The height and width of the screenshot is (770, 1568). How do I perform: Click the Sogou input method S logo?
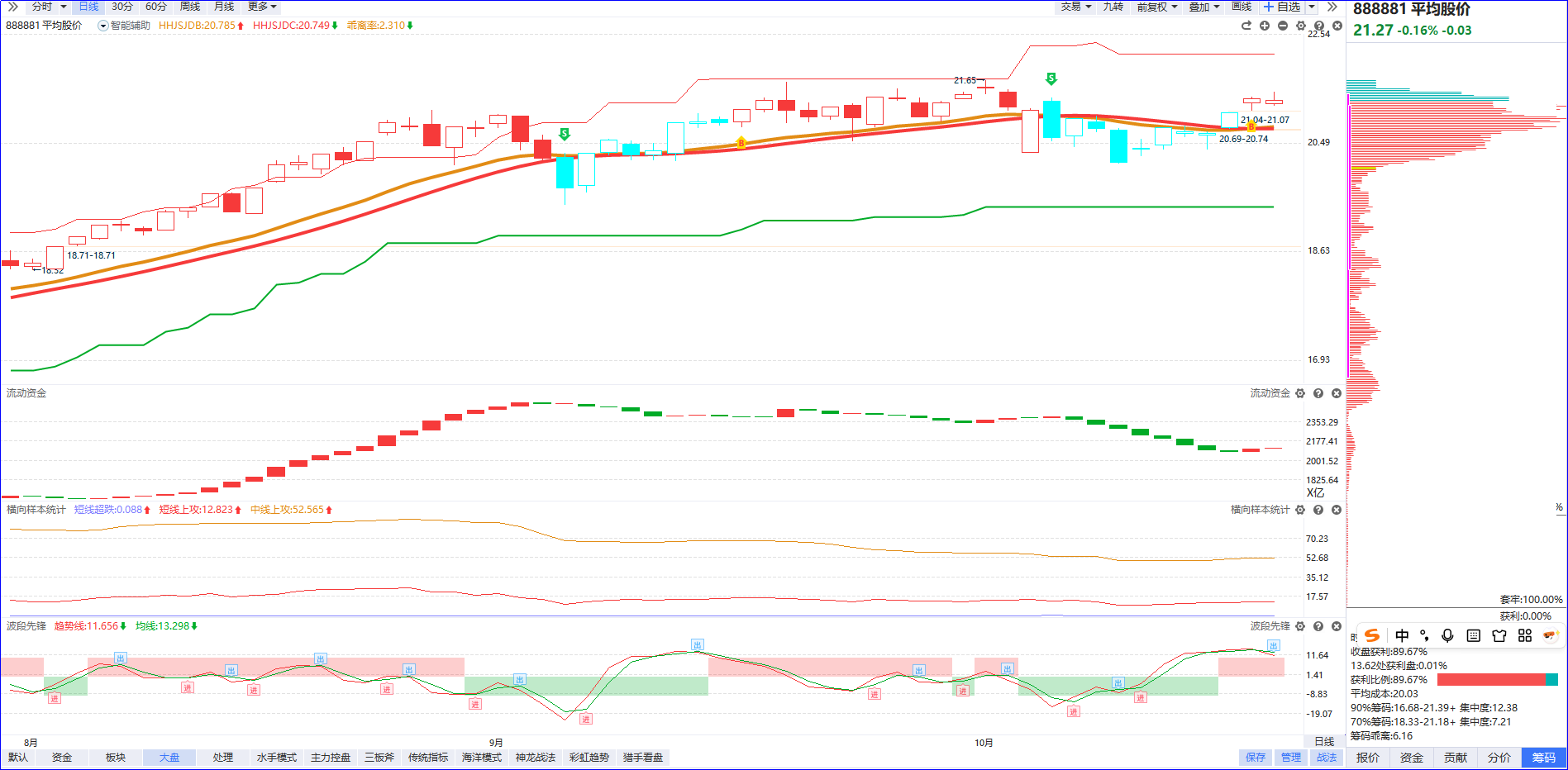click(1372, 635)
